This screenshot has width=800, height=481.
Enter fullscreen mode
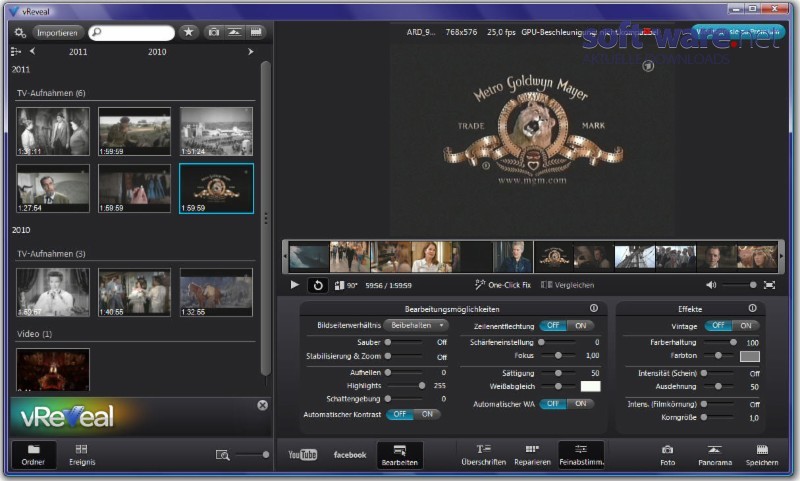coord(769,285)
